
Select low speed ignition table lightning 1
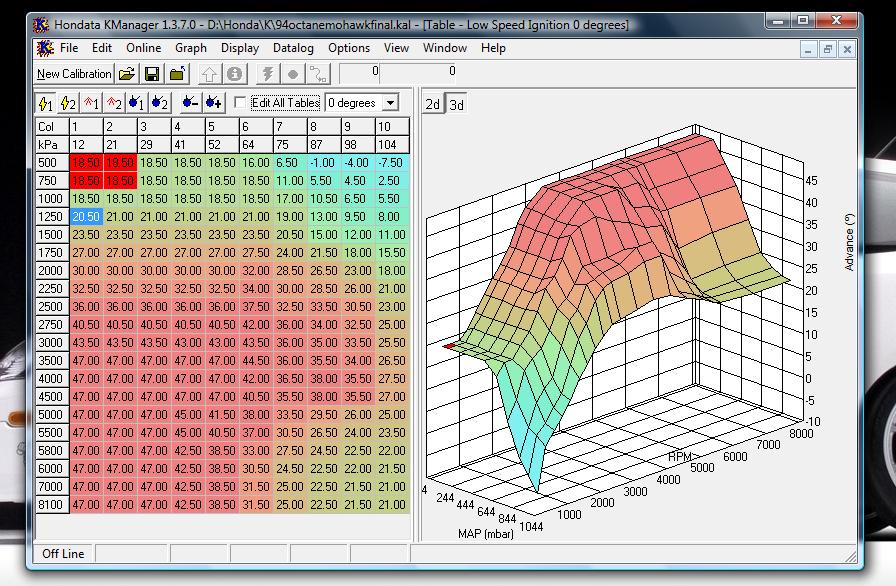(46, 103)
